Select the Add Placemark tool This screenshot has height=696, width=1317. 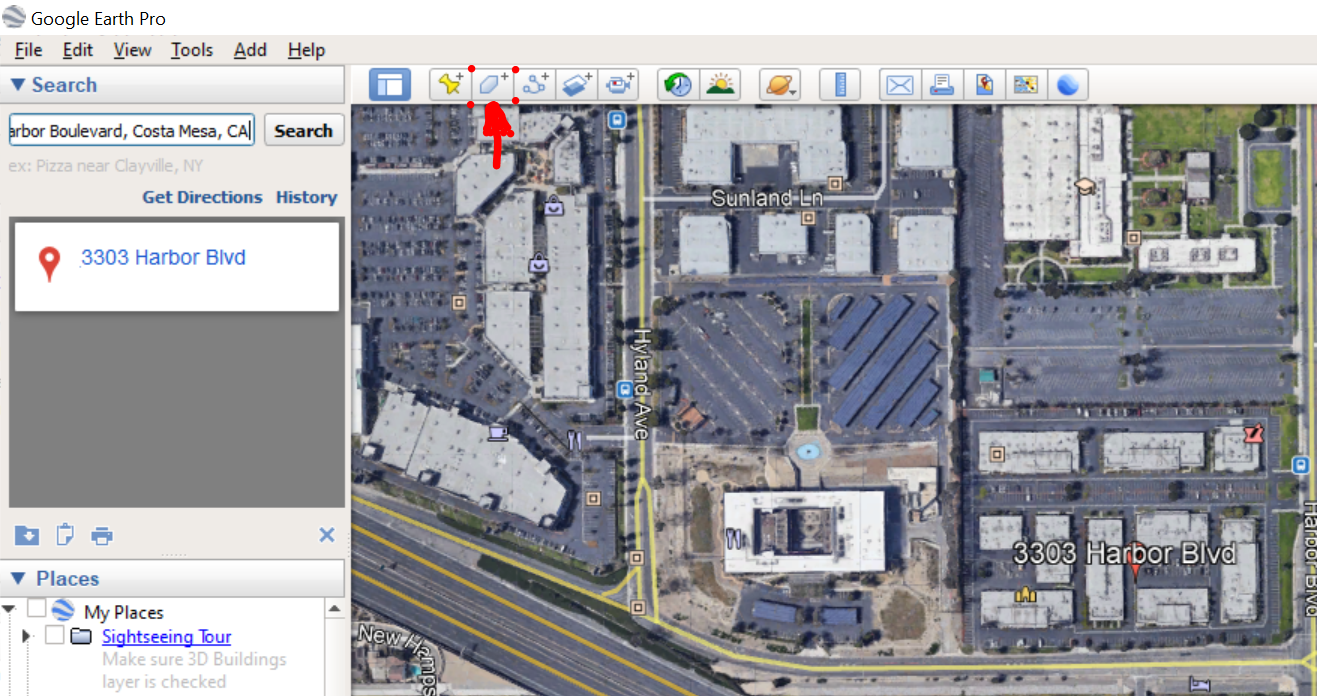(450, 84)
